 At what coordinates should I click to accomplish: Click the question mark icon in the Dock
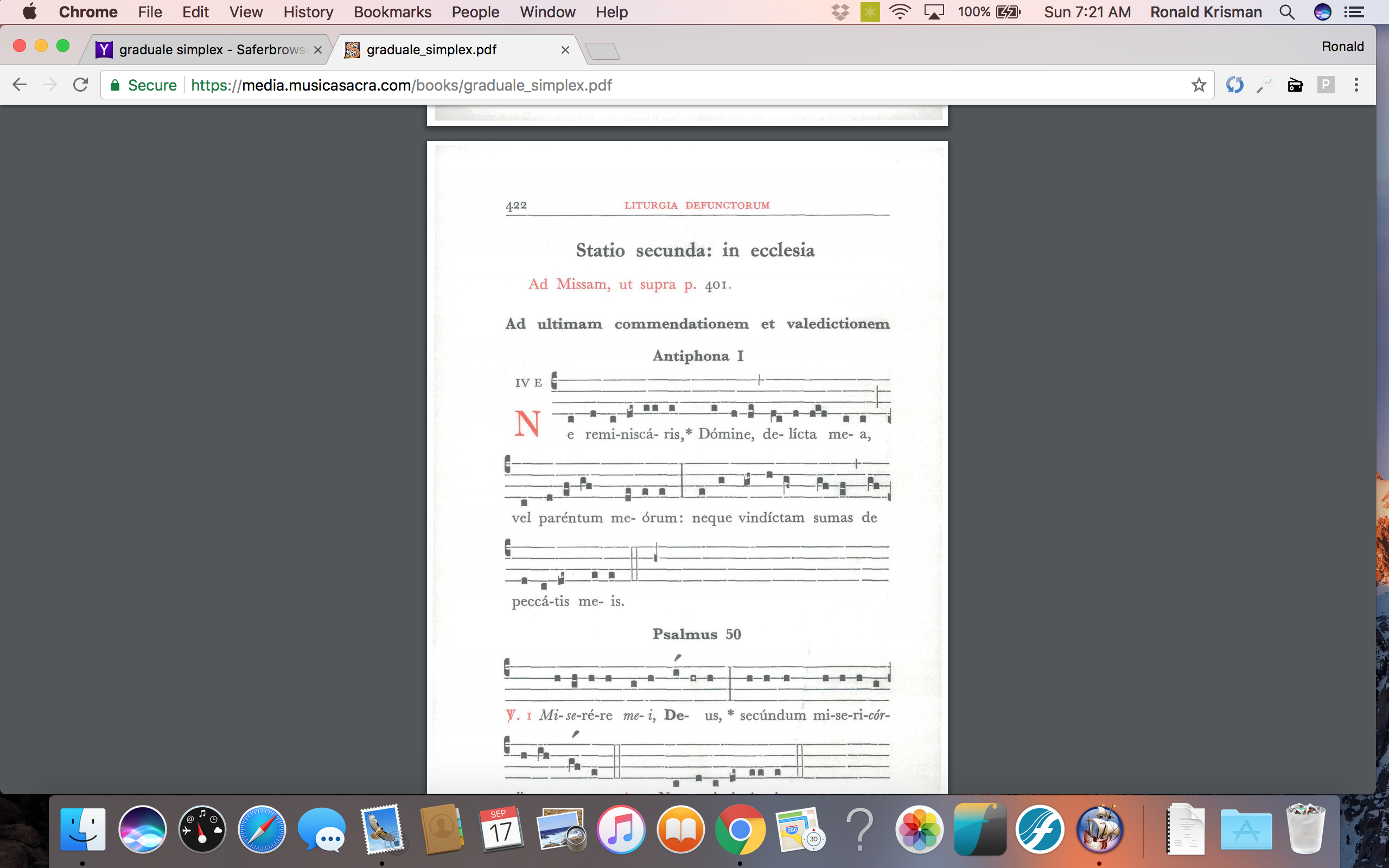[860, 829]
